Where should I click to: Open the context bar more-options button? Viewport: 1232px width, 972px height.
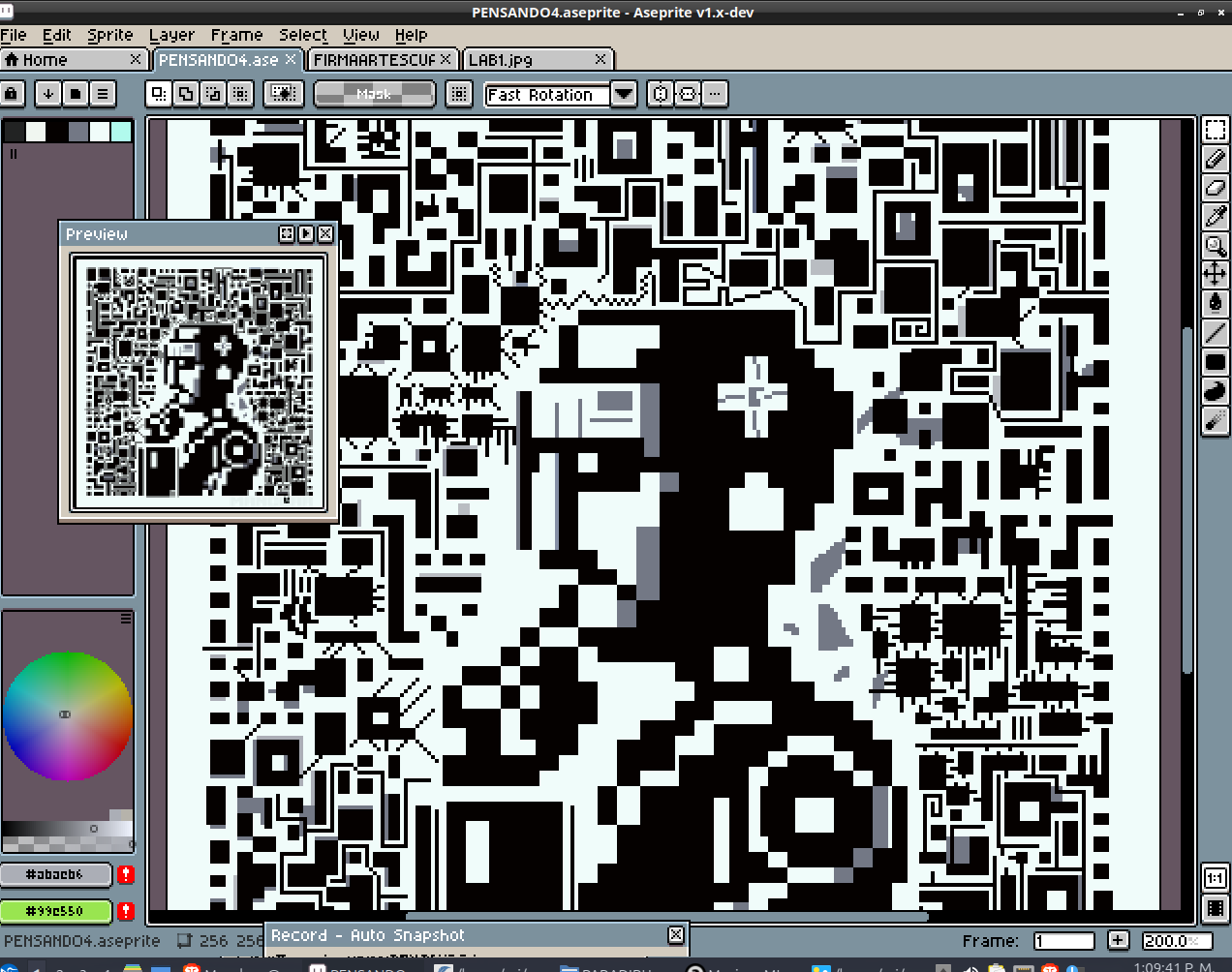[715, 94]
